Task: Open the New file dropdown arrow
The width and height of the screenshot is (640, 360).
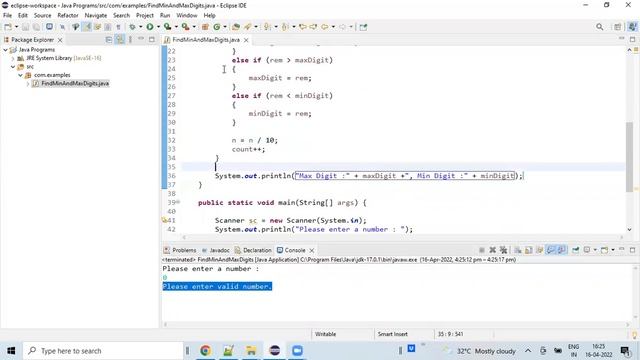Action: click(16, 27)
